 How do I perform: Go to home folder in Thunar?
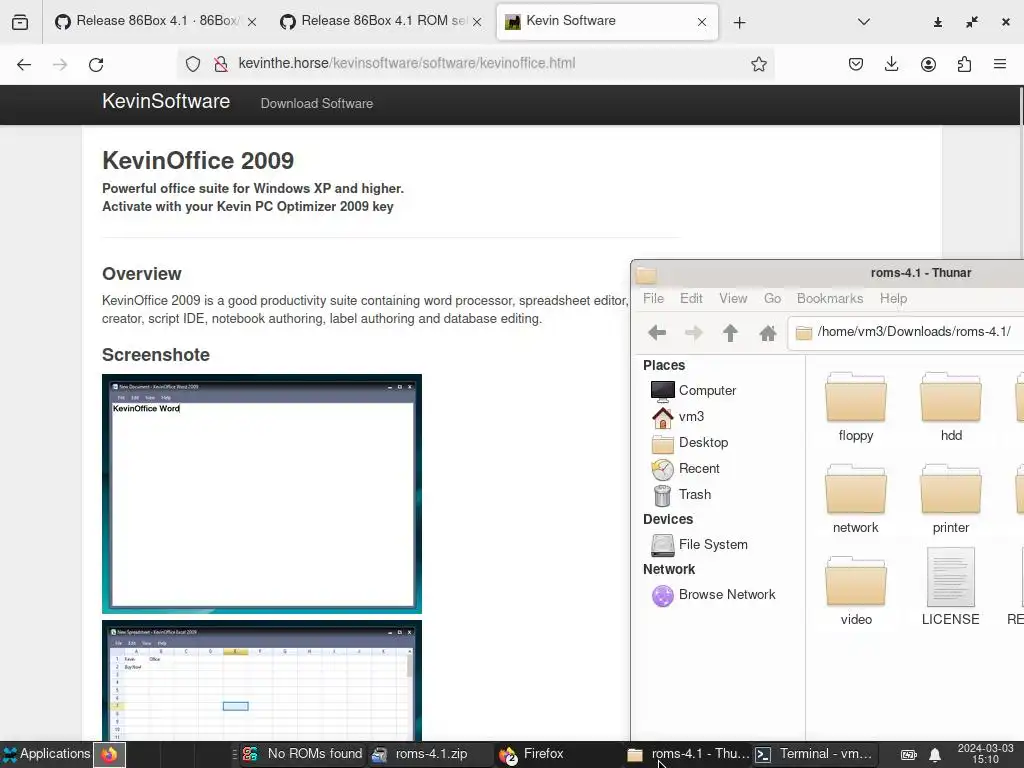click(x=767, y=333)
